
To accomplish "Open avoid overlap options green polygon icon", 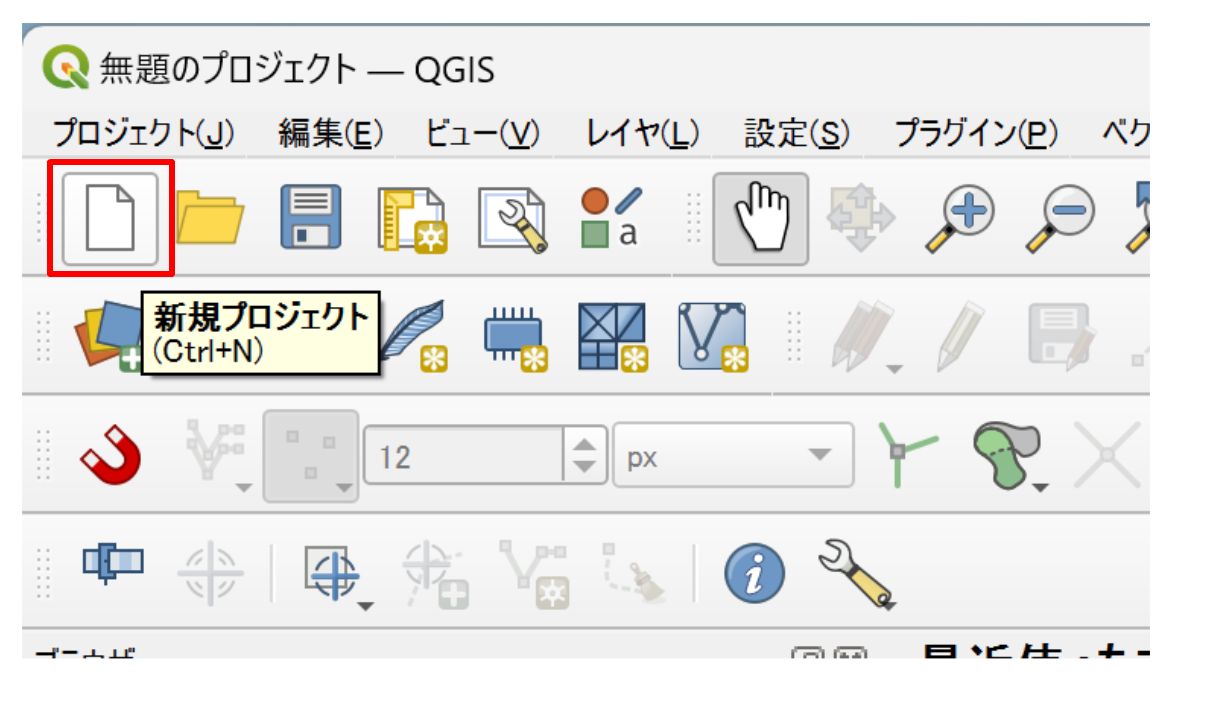I will 1011,457.
